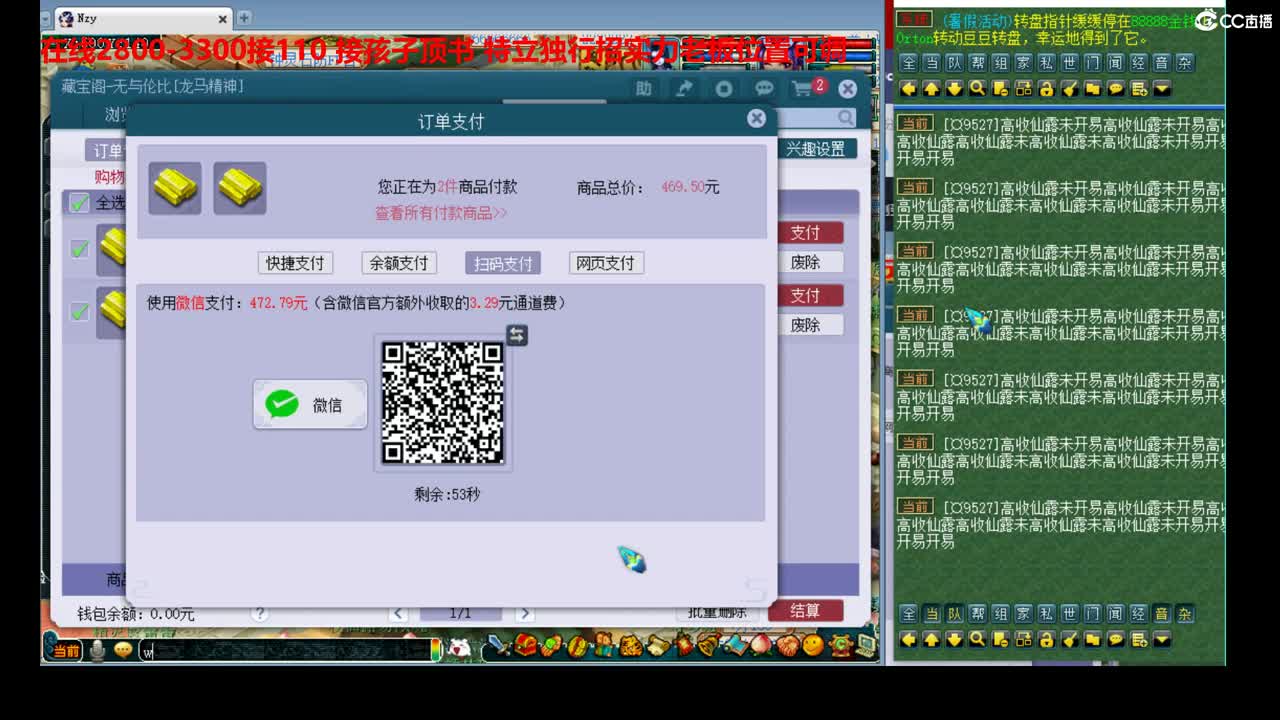Click the microphone icon in the bottom chat bar
1280x720 pixels.
(97, 650)
